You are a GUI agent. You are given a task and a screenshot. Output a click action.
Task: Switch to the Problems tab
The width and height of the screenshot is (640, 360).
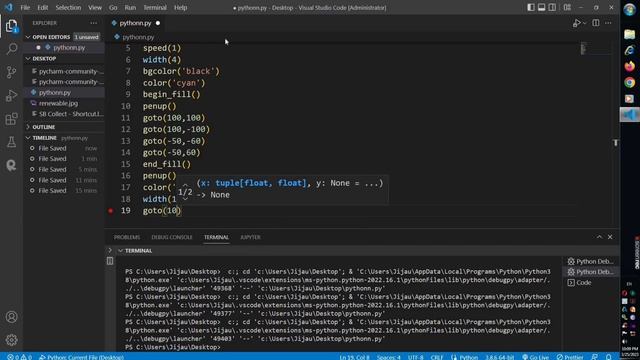[127, 237]
